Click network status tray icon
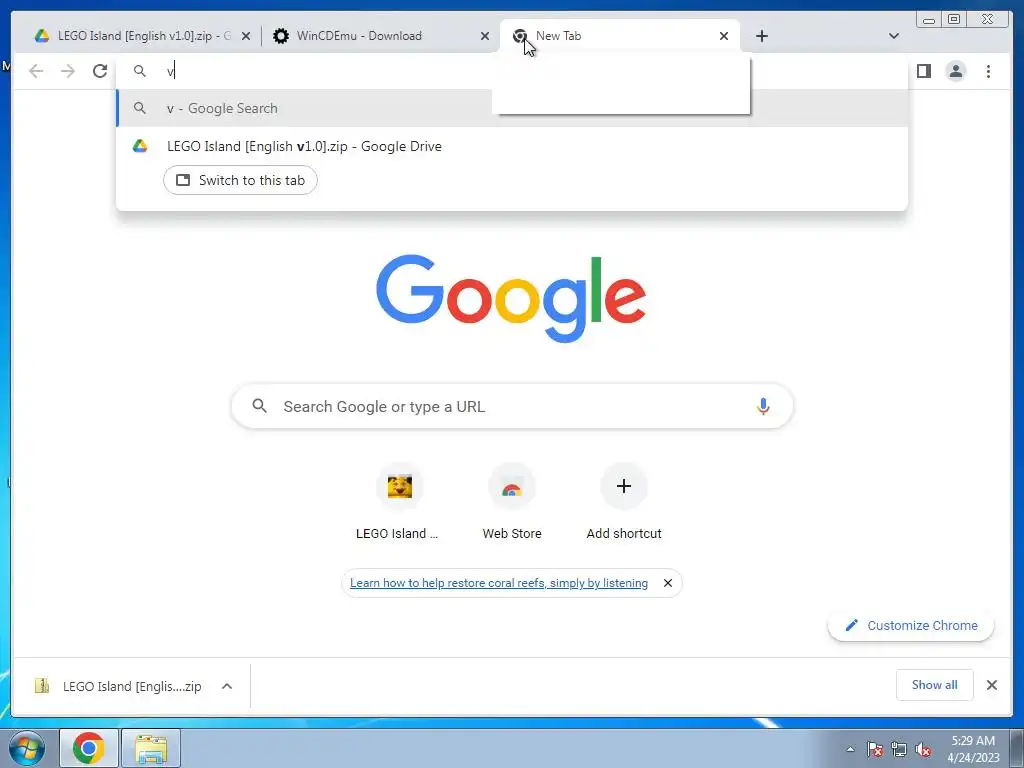The width and height of the screenshot is (1024, 768). (x=899, y=749)
